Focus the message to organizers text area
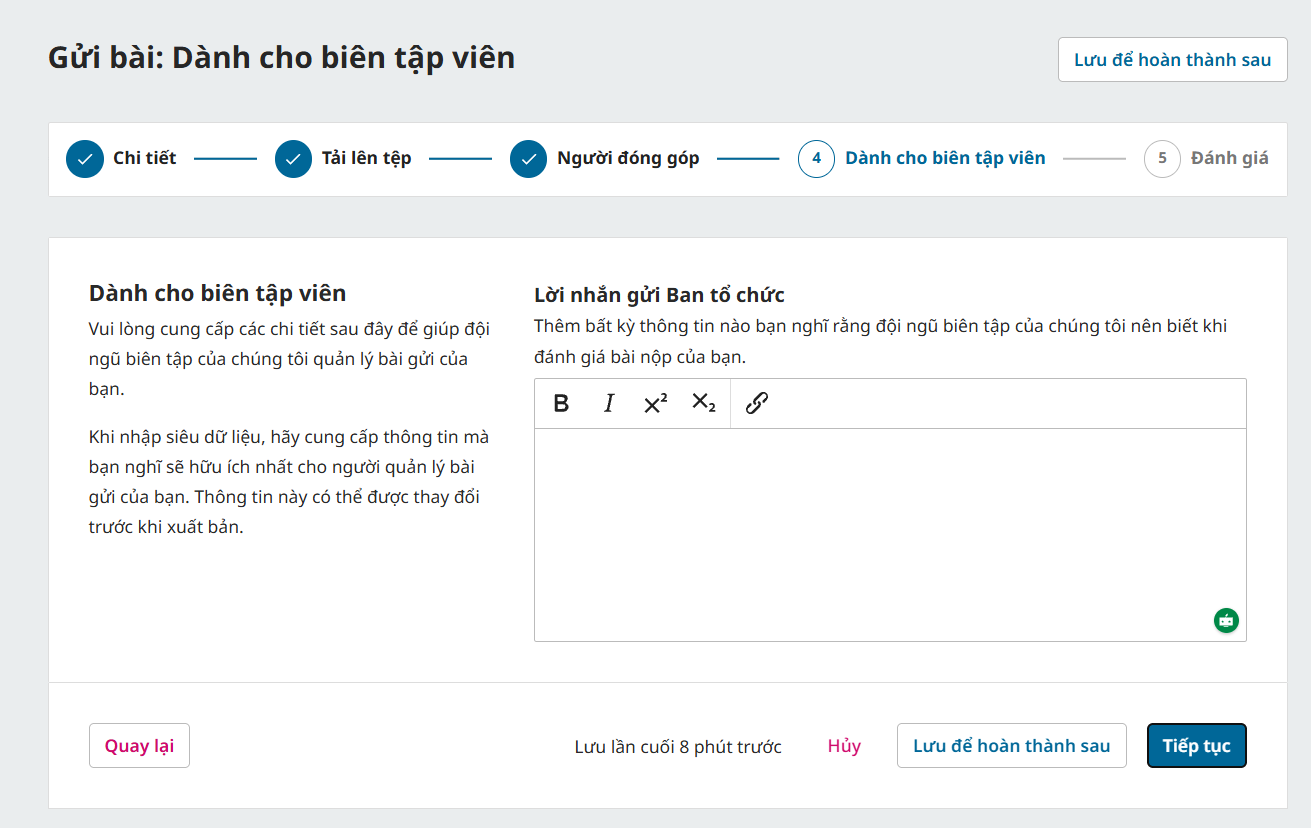1311x828 pixels. (890, 535)
